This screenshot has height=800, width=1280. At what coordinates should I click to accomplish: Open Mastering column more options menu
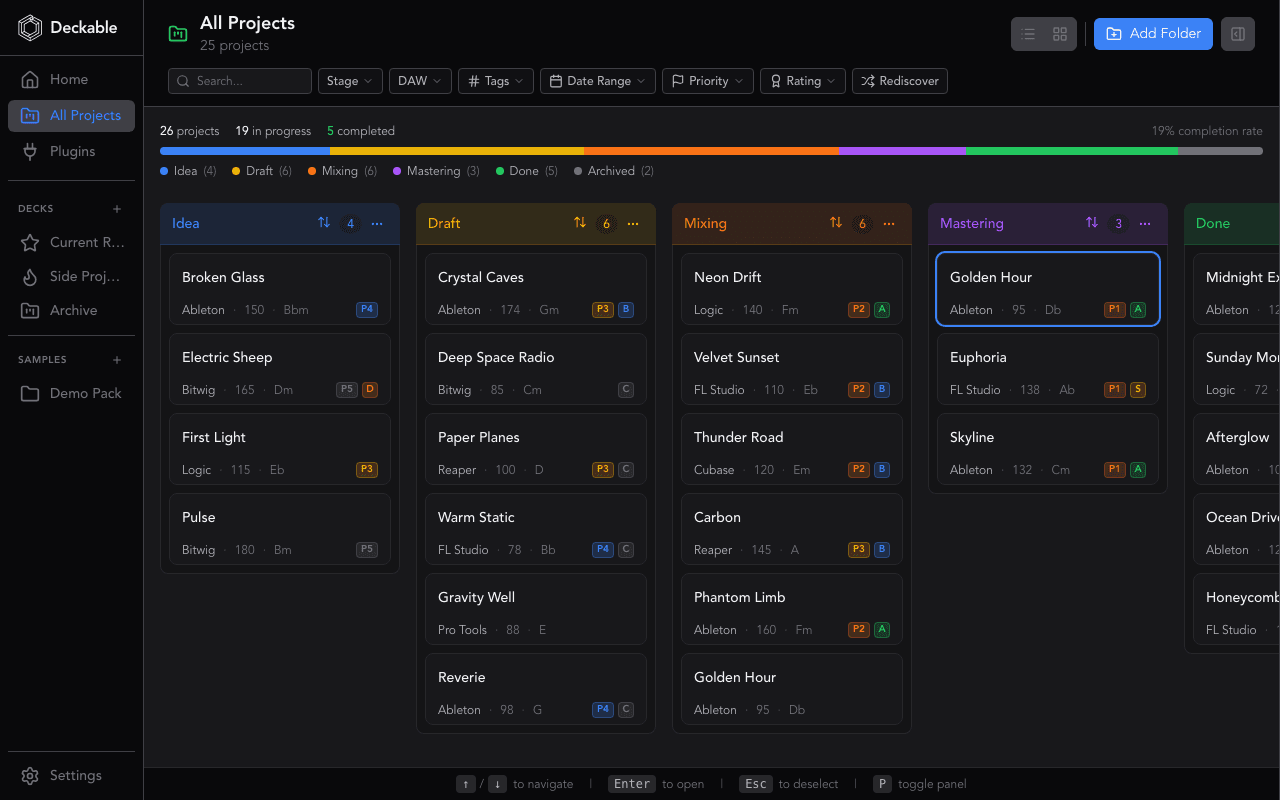click(x=1145, y=224)
